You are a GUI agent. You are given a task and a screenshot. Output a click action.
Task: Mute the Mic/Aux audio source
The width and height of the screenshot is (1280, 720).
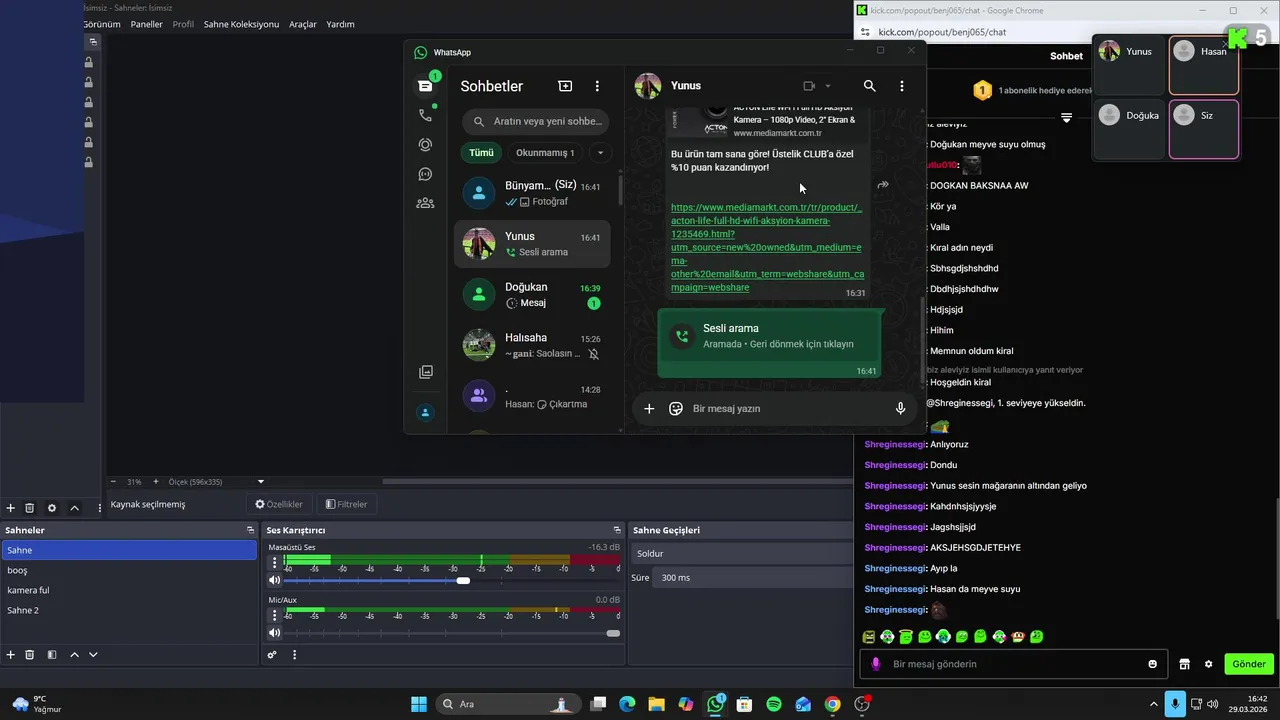pos(274,633)
